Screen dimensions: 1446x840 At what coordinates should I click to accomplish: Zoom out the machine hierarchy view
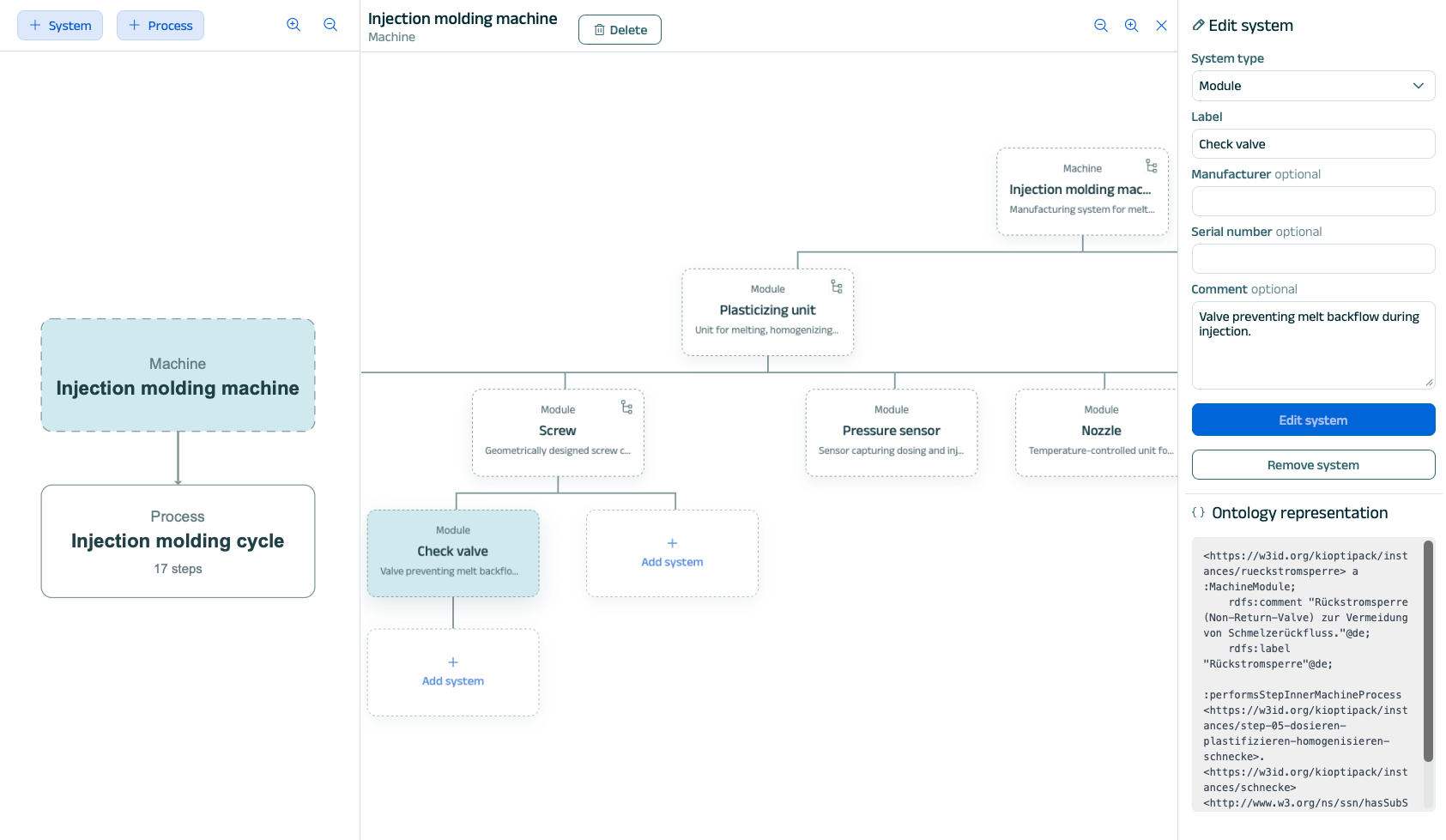[1101, 26]
